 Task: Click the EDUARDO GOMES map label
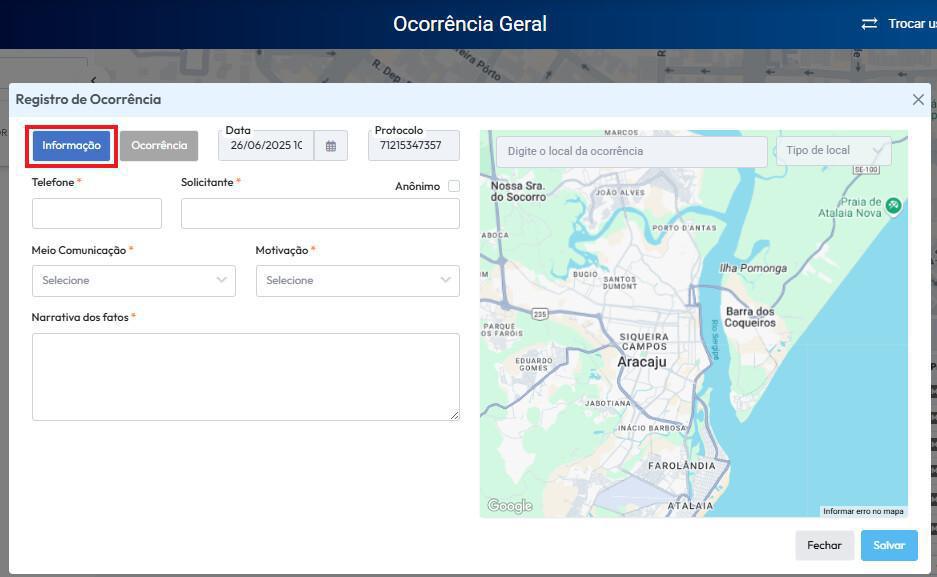pos(534,364)
